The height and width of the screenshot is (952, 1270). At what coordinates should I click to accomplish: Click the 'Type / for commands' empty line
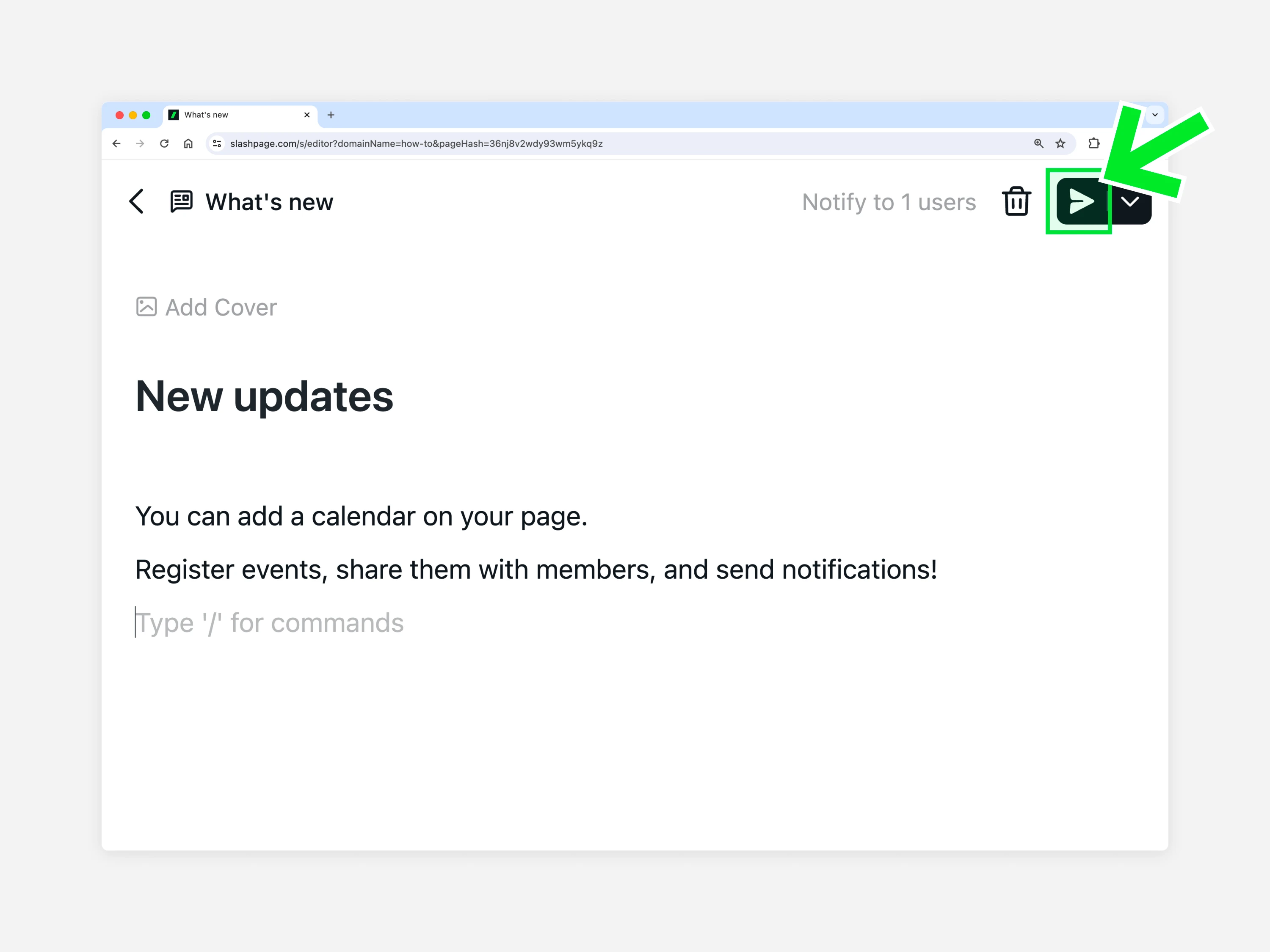point(270,623)
